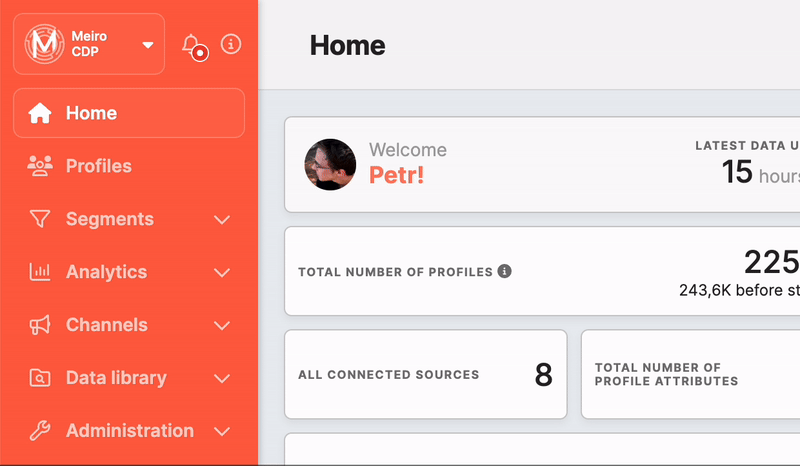Click the Home house icon
Viewport: 800px width, 466px height.
[x=40, y=113]
